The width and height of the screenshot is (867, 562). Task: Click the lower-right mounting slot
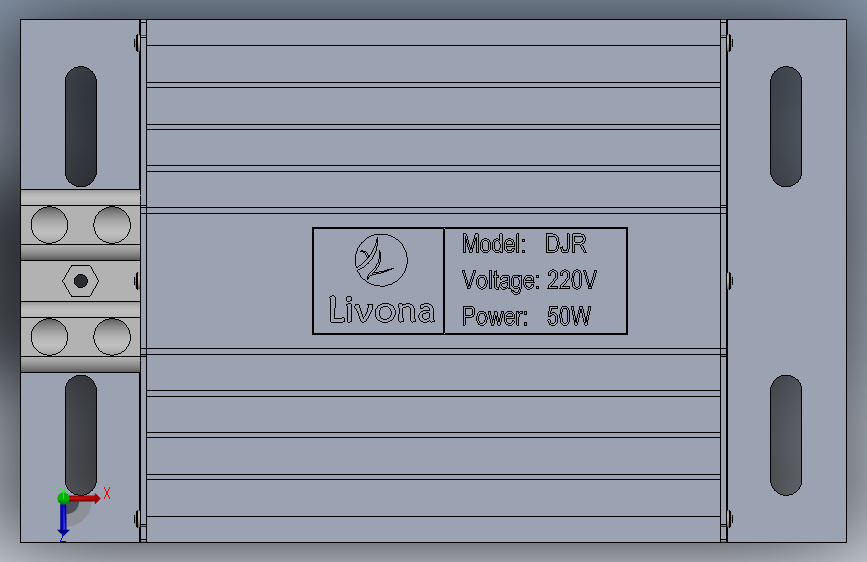click(786, 435)
